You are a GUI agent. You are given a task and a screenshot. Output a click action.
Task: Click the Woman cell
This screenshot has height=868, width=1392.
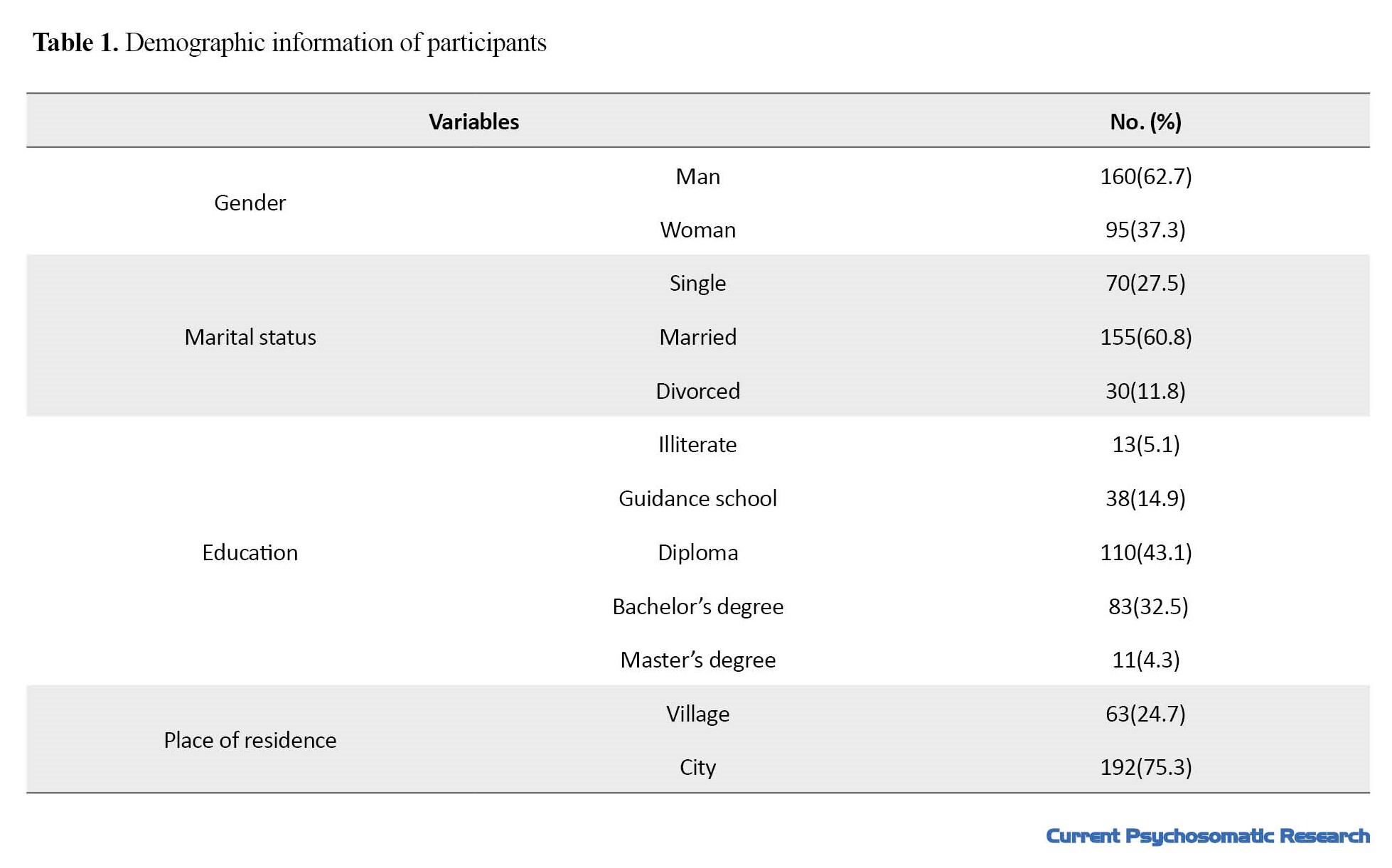click(x=697, y=230)
